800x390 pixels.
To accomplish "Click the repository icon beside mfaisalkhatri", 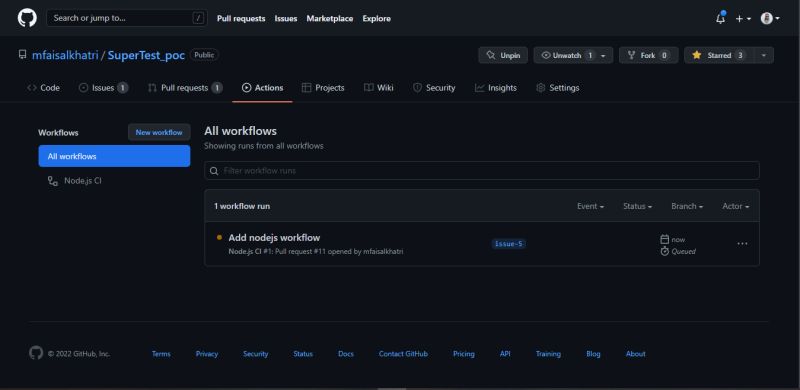I will point(22,55).
